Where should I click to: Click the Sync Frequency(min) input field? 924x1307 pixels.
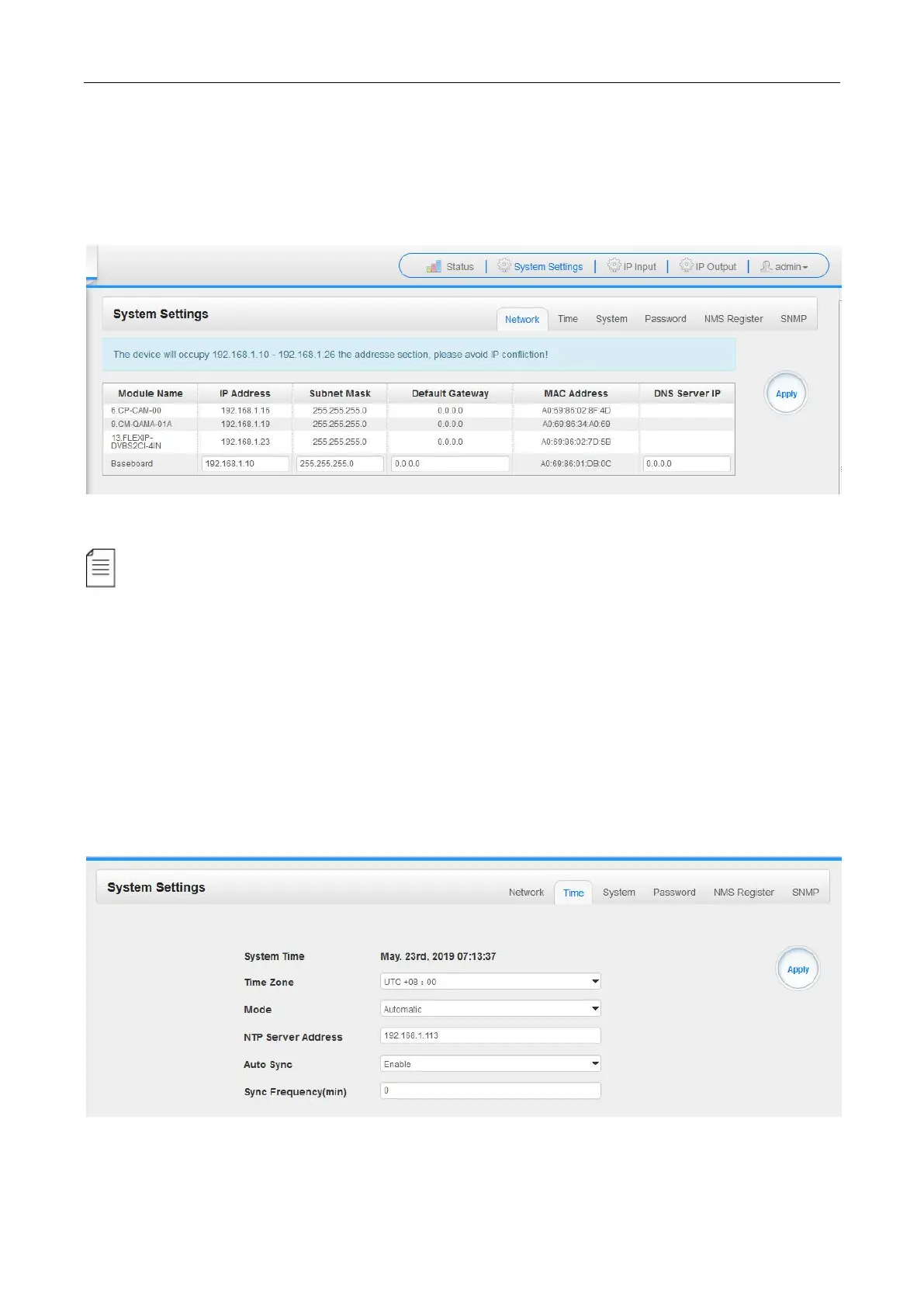(x=490, y=1091)
